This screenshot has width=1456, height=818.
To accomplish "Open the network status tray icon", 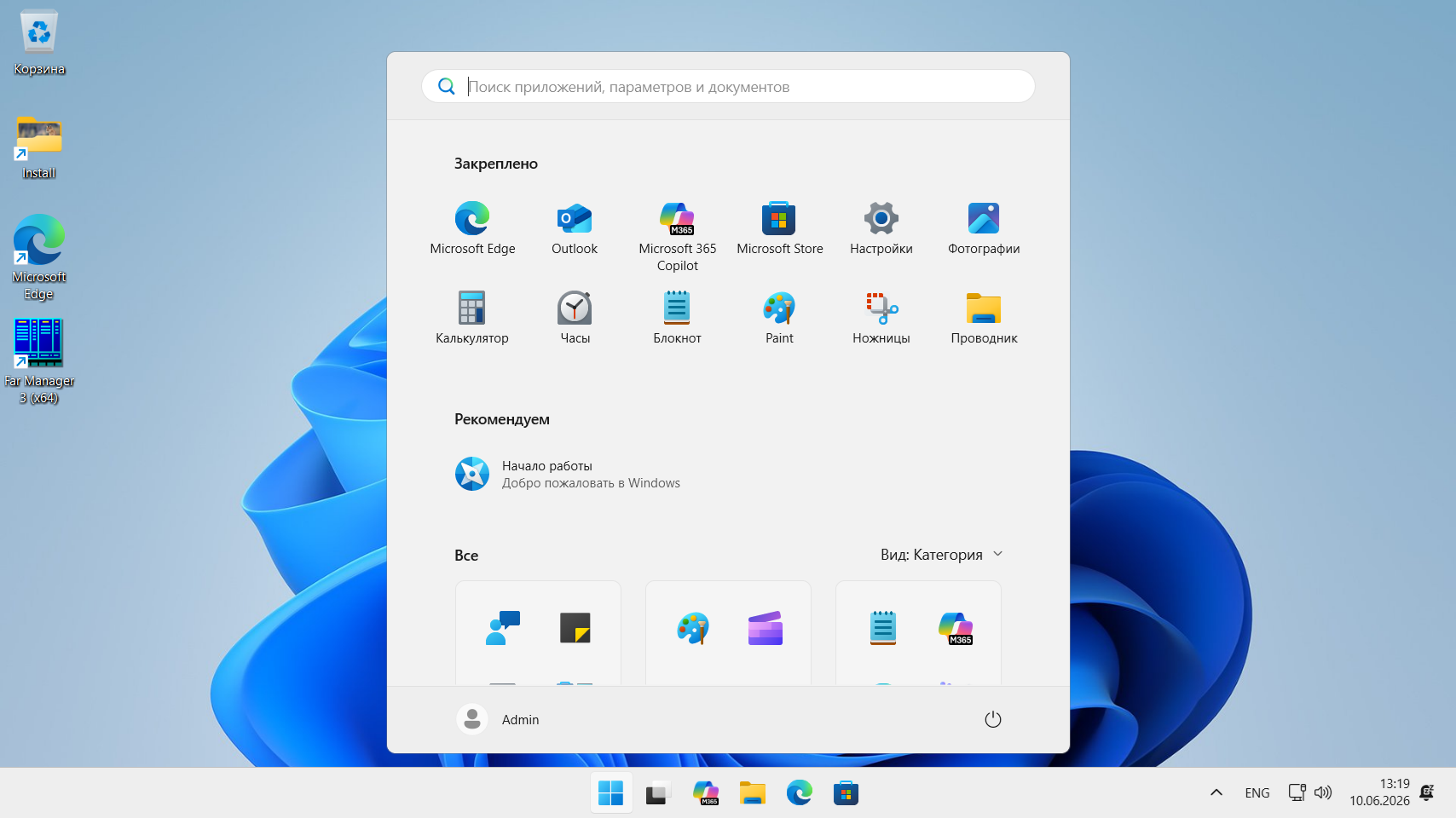I will [1297, 792].
